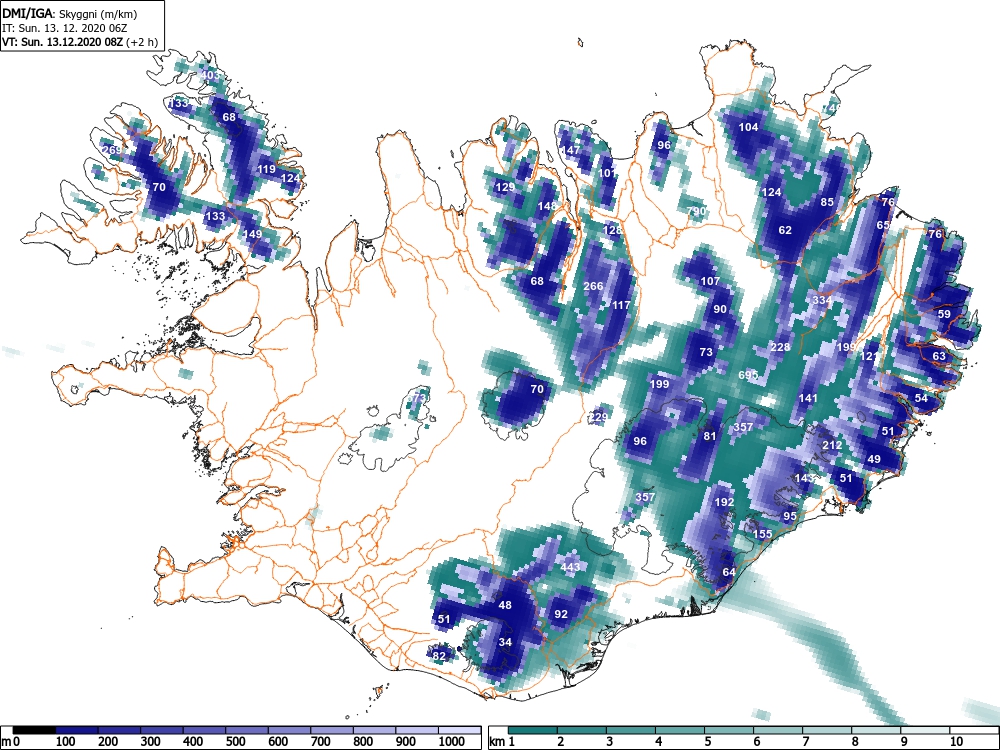Screen dimensions: 1000x750
Task: Click the visibility value 62
Action: tap(785, 230)
